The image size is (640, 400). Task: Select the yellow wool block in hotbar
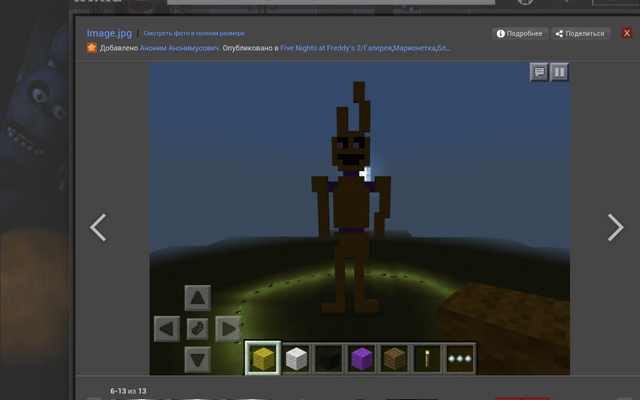(263, 358)
